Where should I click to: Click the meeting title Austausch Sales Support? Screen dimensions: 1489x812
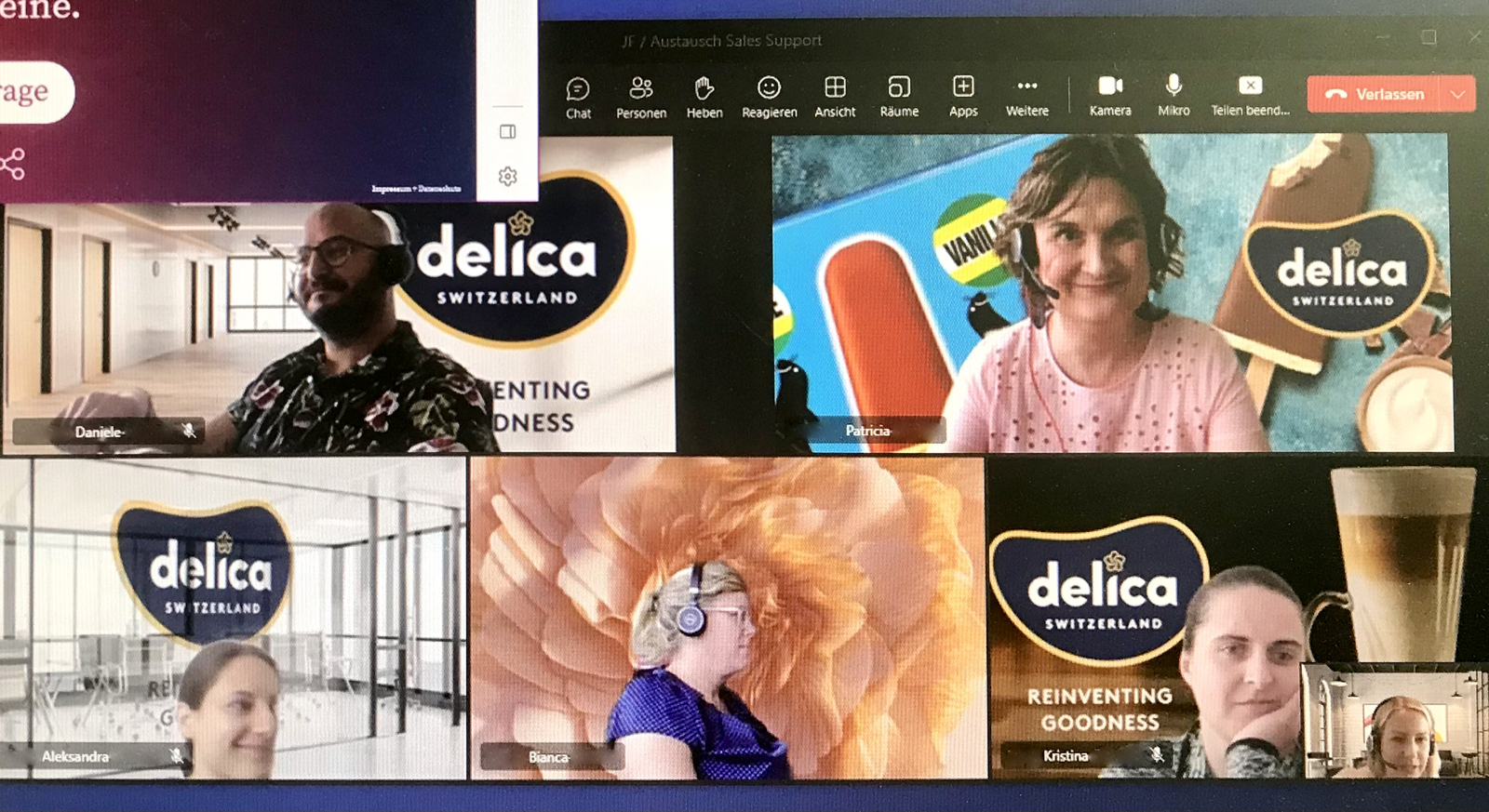point(722,41)
